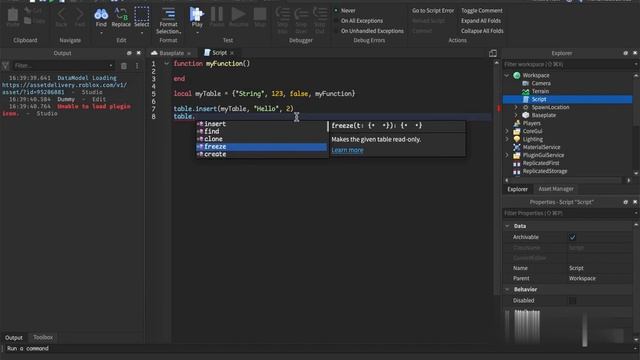The width and height of the screenshot is (640, 360).
Task: Choose 'clone' from autocomplete list
Action: (262, 139)
